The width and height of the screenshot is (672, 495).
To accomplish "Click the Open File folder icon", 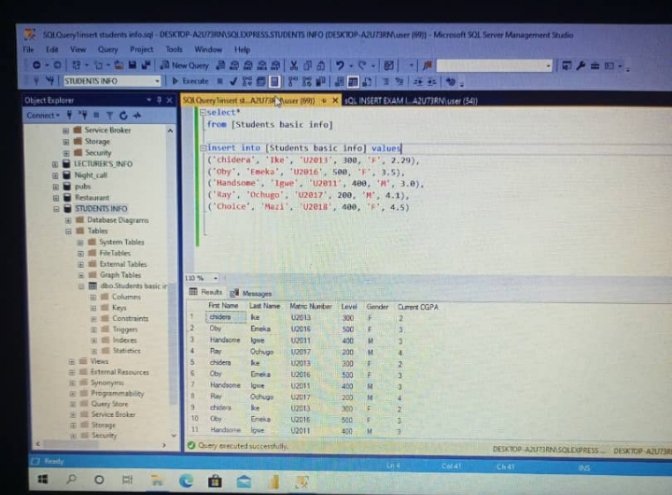I will (119, 65).
